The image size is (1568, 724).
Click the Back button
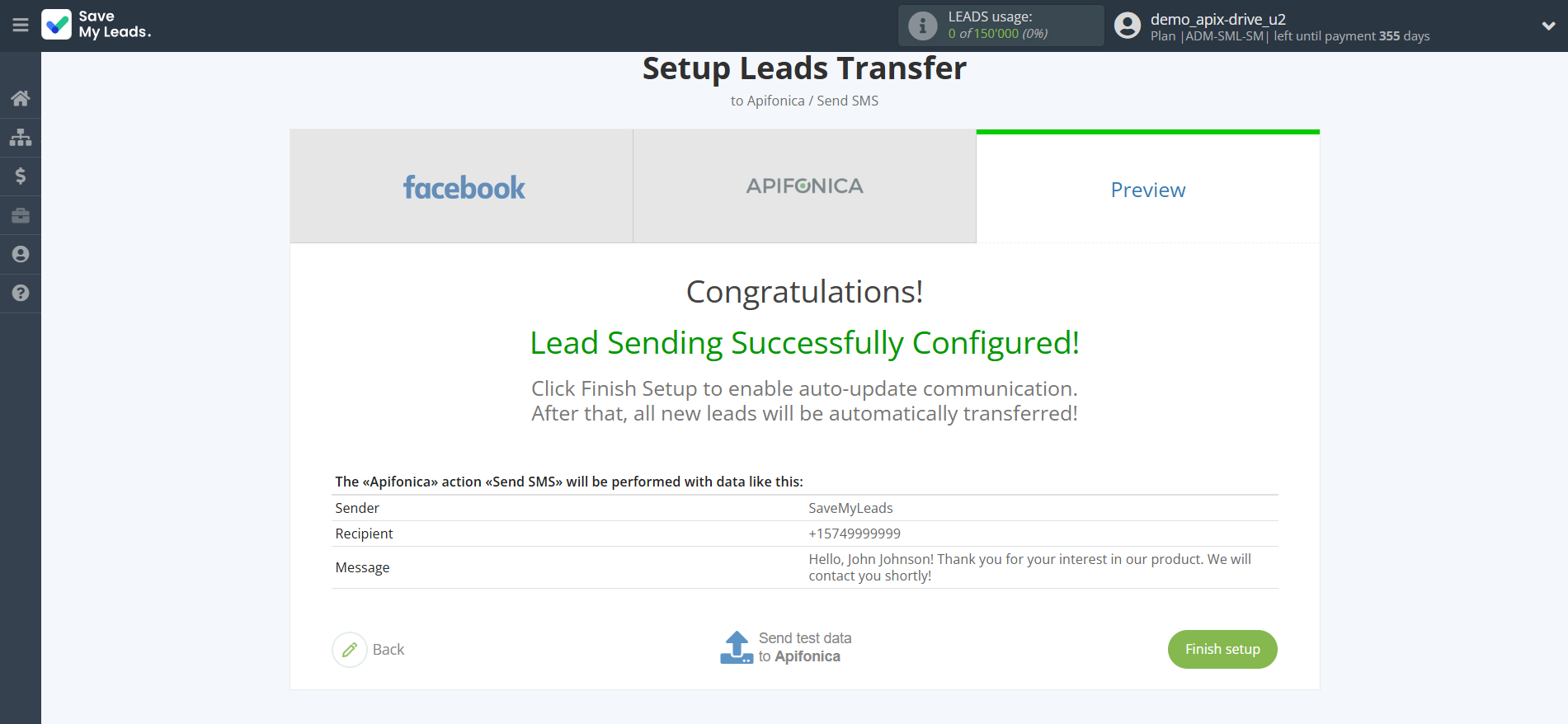point(388,650)
